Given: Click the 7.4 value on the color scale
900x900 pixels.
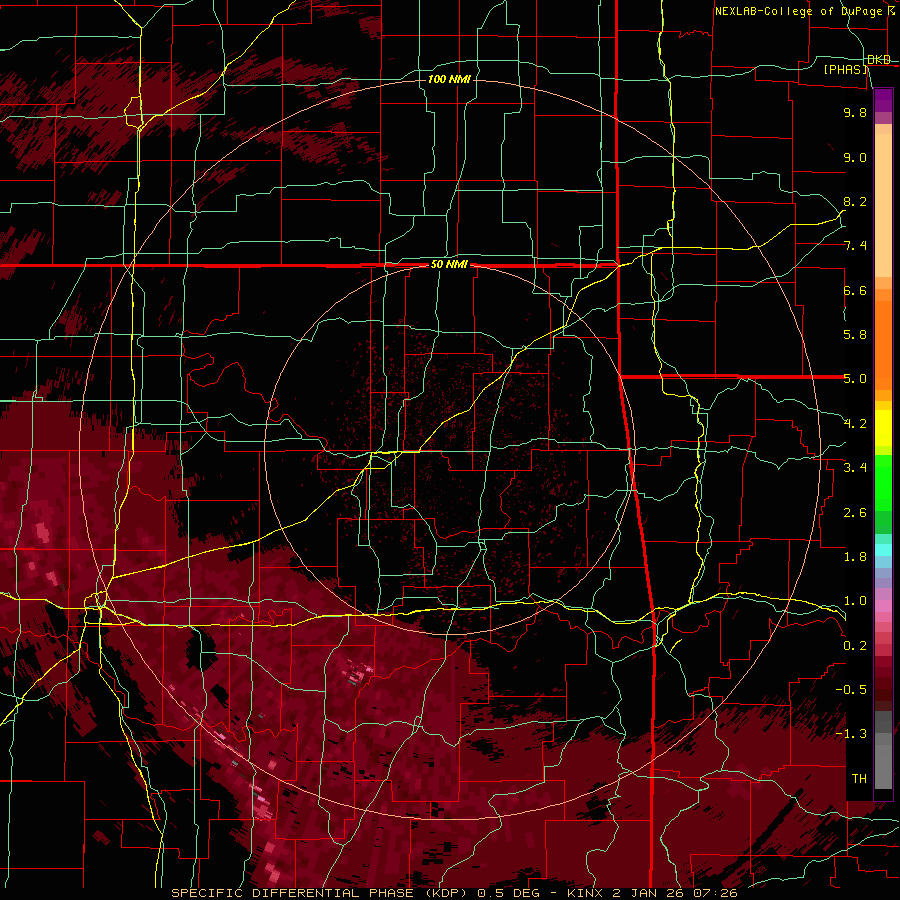Looking at the screenshot, I should [855, 246].
